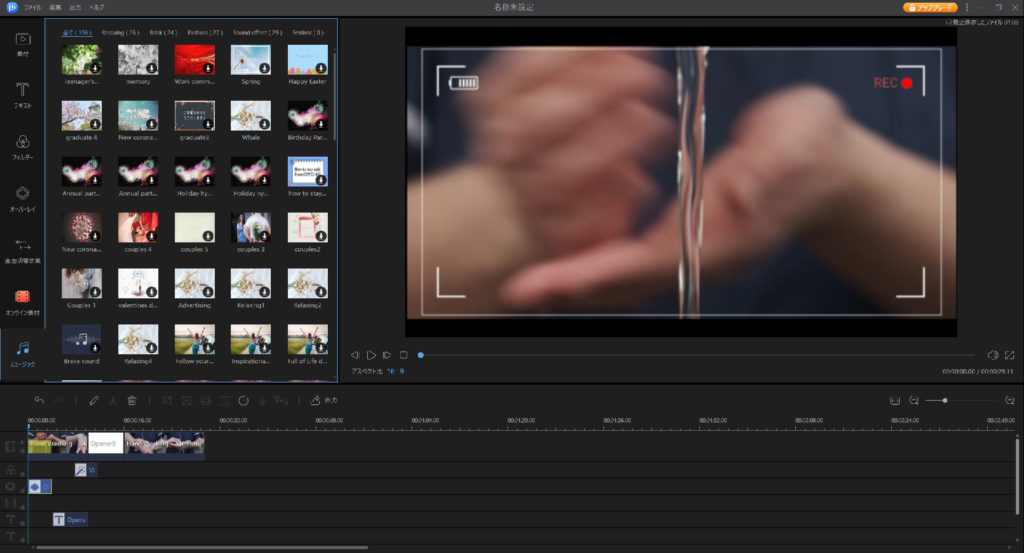Select 'Happy Easter' music thumbnail
This screenshot has width=1024, height=553.
[x=308, y=60]
